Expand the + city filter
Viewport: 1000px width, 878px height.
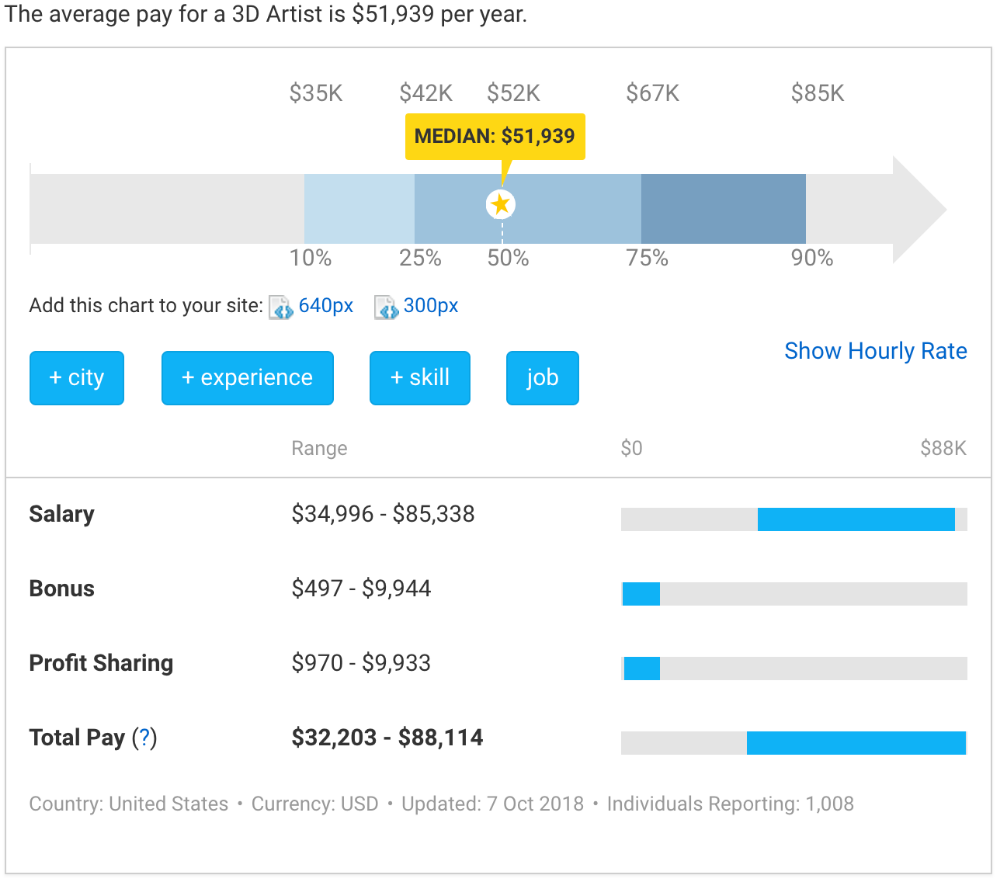point(76,378)
